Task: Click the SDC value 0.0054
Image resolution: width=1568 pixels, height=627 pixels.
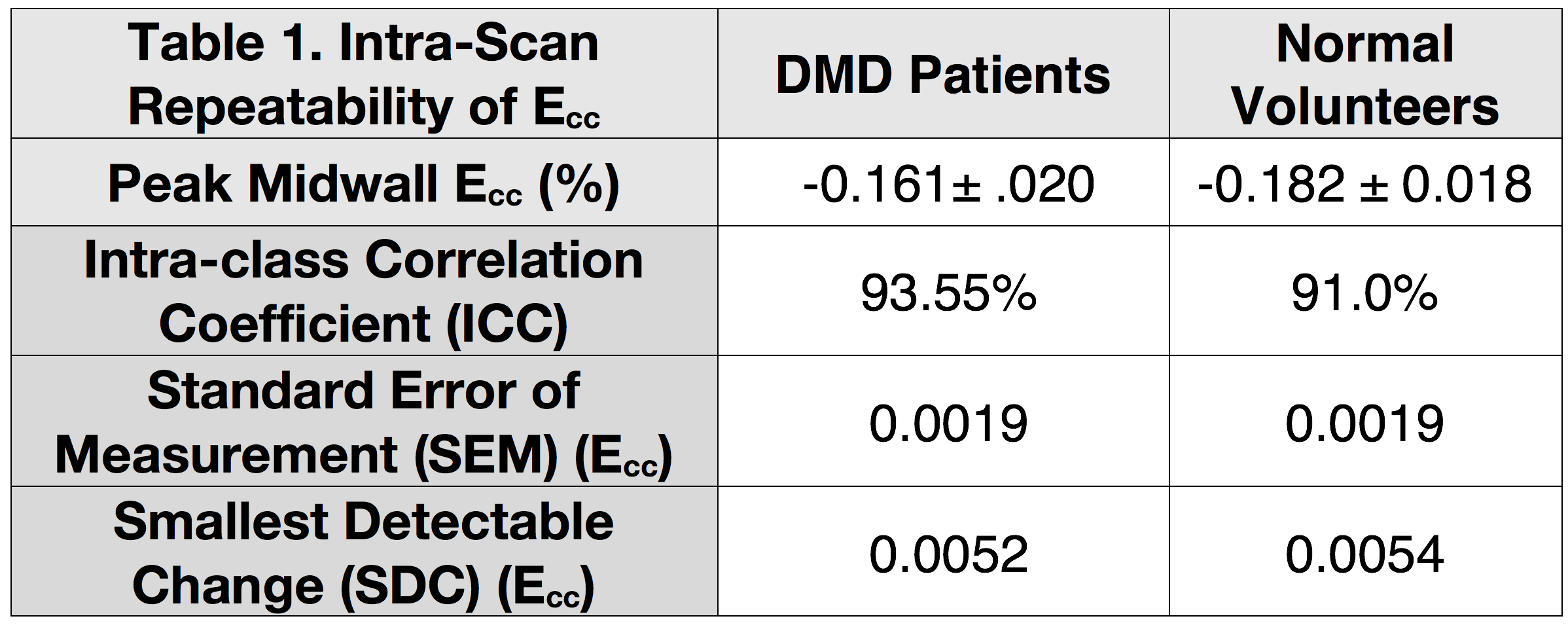Action: [1364, 554]
